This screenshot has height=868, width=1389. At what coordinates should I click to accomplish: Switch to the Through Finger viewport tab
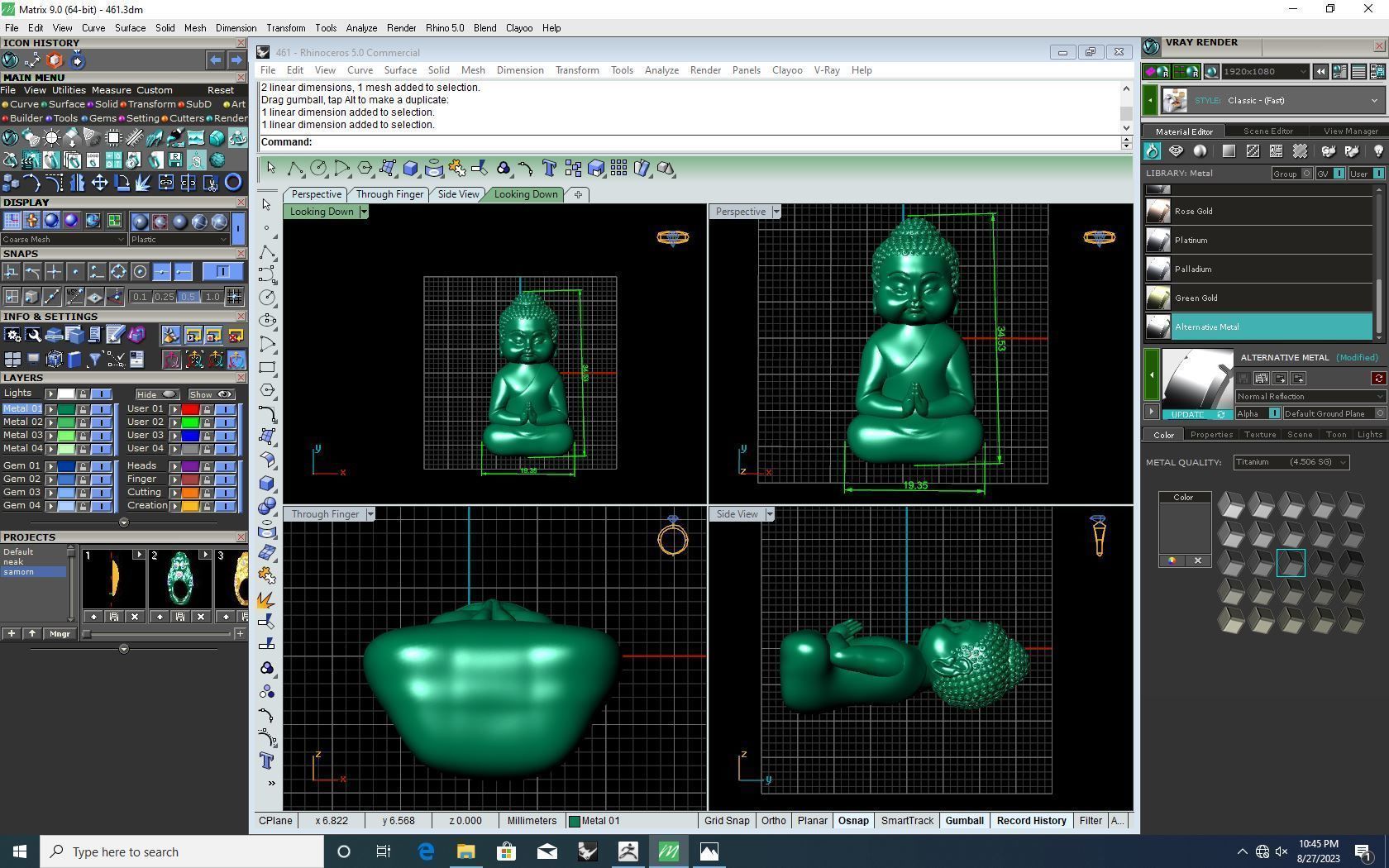tap(389, 194)
